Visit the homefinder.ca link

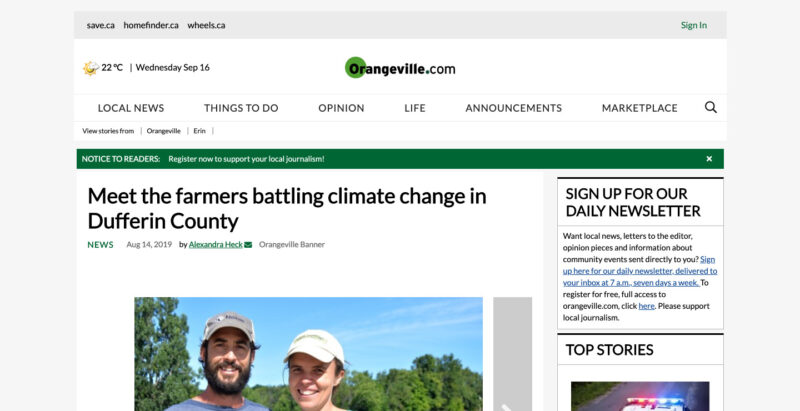pyautogui.click(x=151, y=25)
